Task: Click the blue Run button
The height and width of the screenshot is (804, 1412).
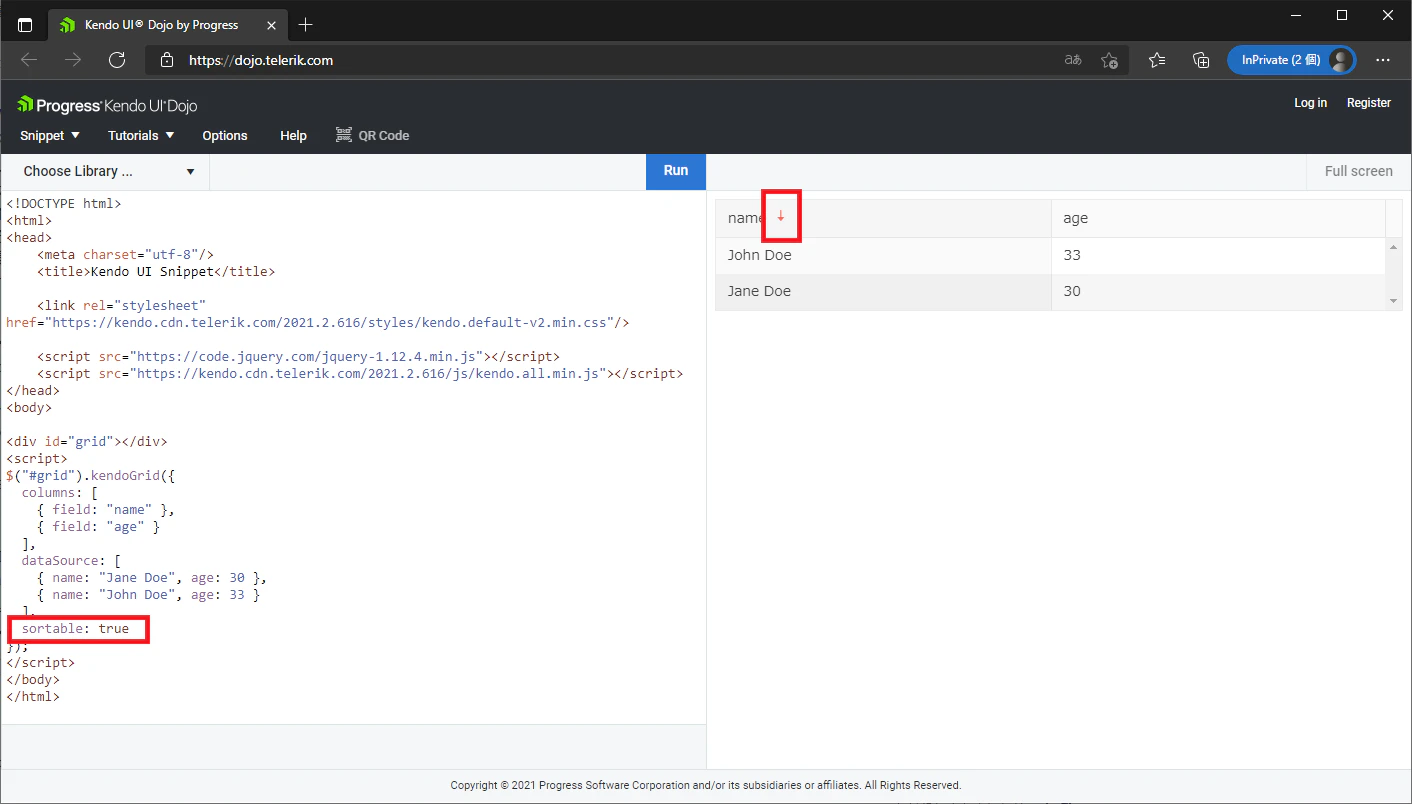Action: pos(676,171)
